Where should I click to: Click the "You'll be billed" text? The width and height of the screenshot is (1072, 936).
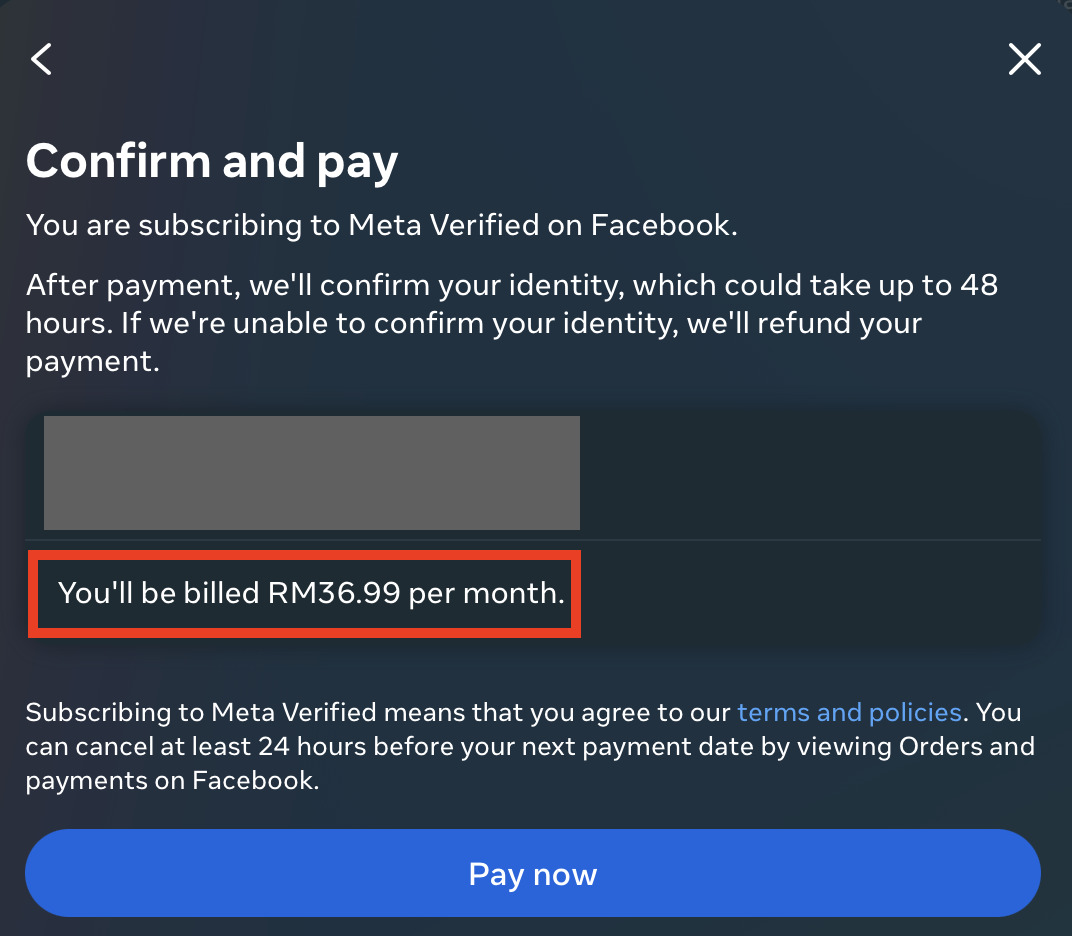coord(158,593)
